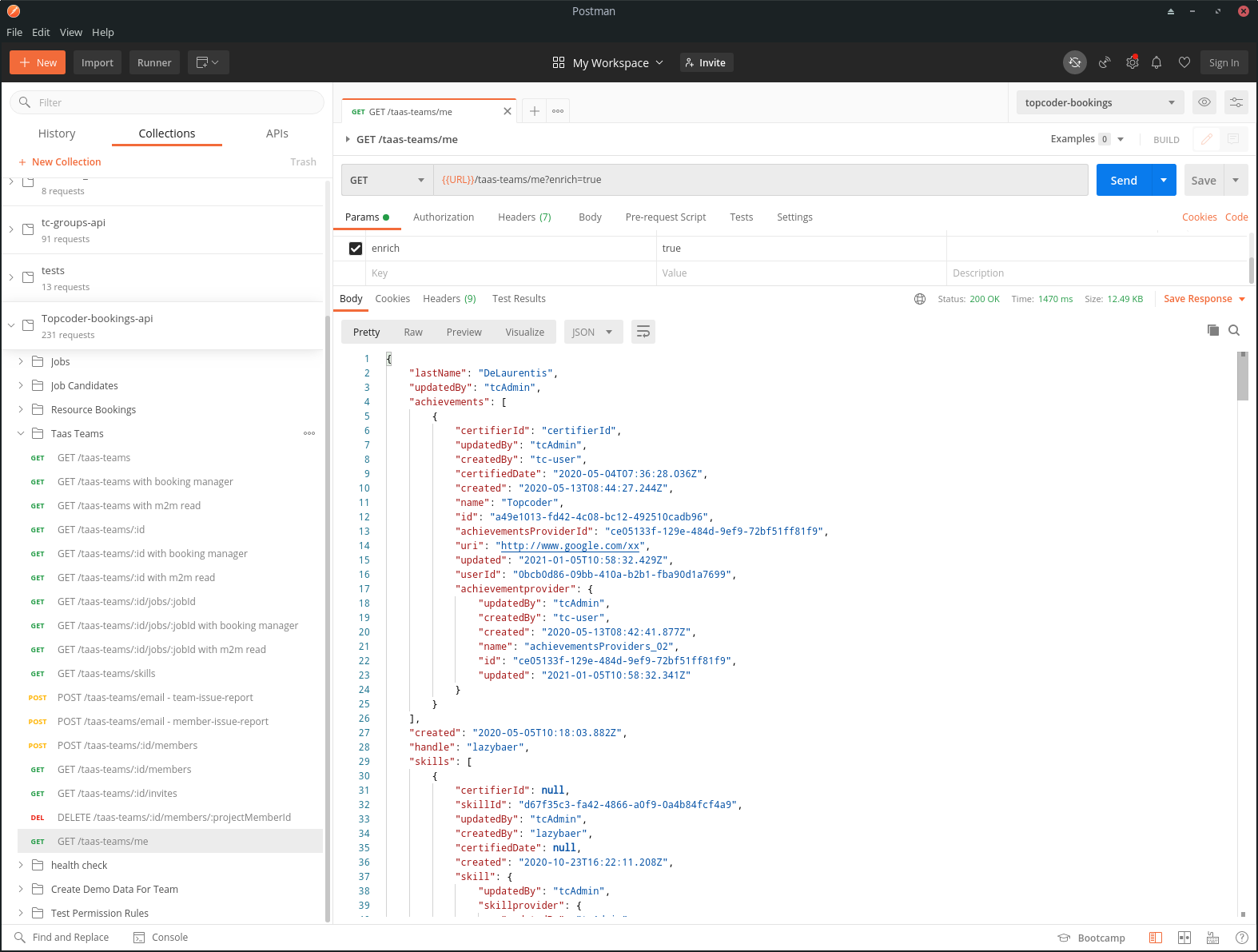Image resolution: width=1258 pixels, height=952 pixels.
Task: Open the comments icon near BUILD
Action: click(x=1233, y=139)
